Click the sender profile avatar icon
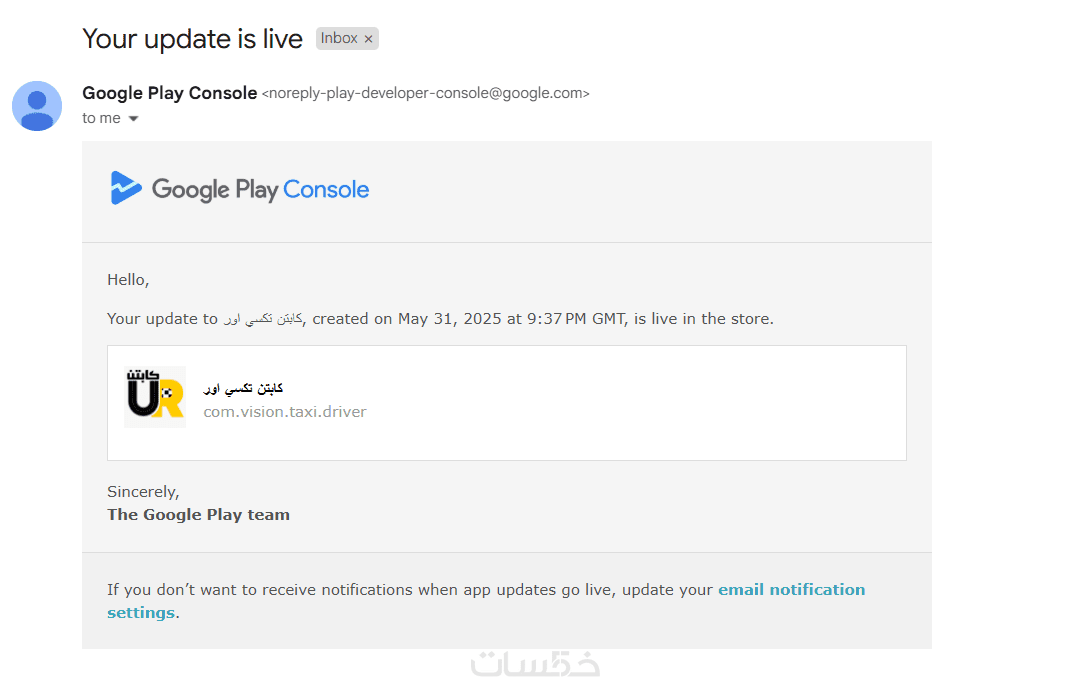The width and height of the screenshot is (1072, 691). click(x=37, y=106)
